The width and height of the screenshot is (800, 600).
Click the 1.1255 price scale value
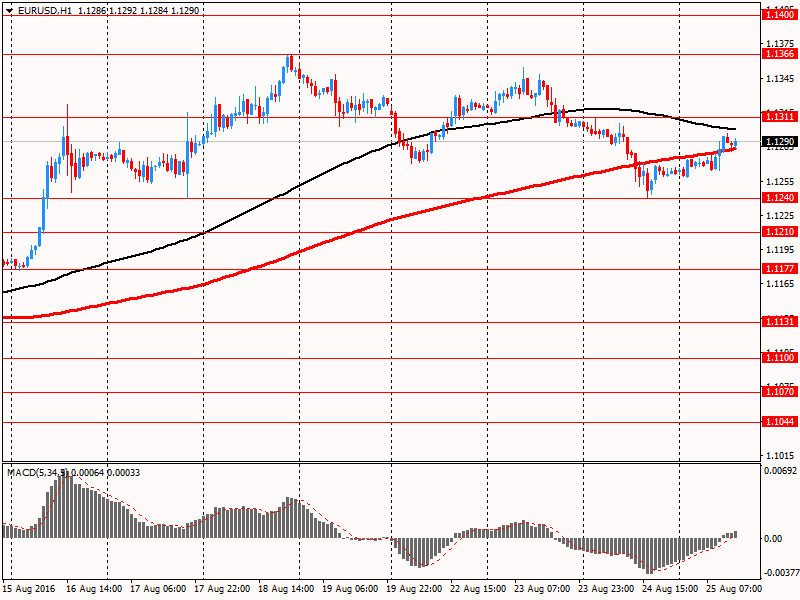click(780, 182)
